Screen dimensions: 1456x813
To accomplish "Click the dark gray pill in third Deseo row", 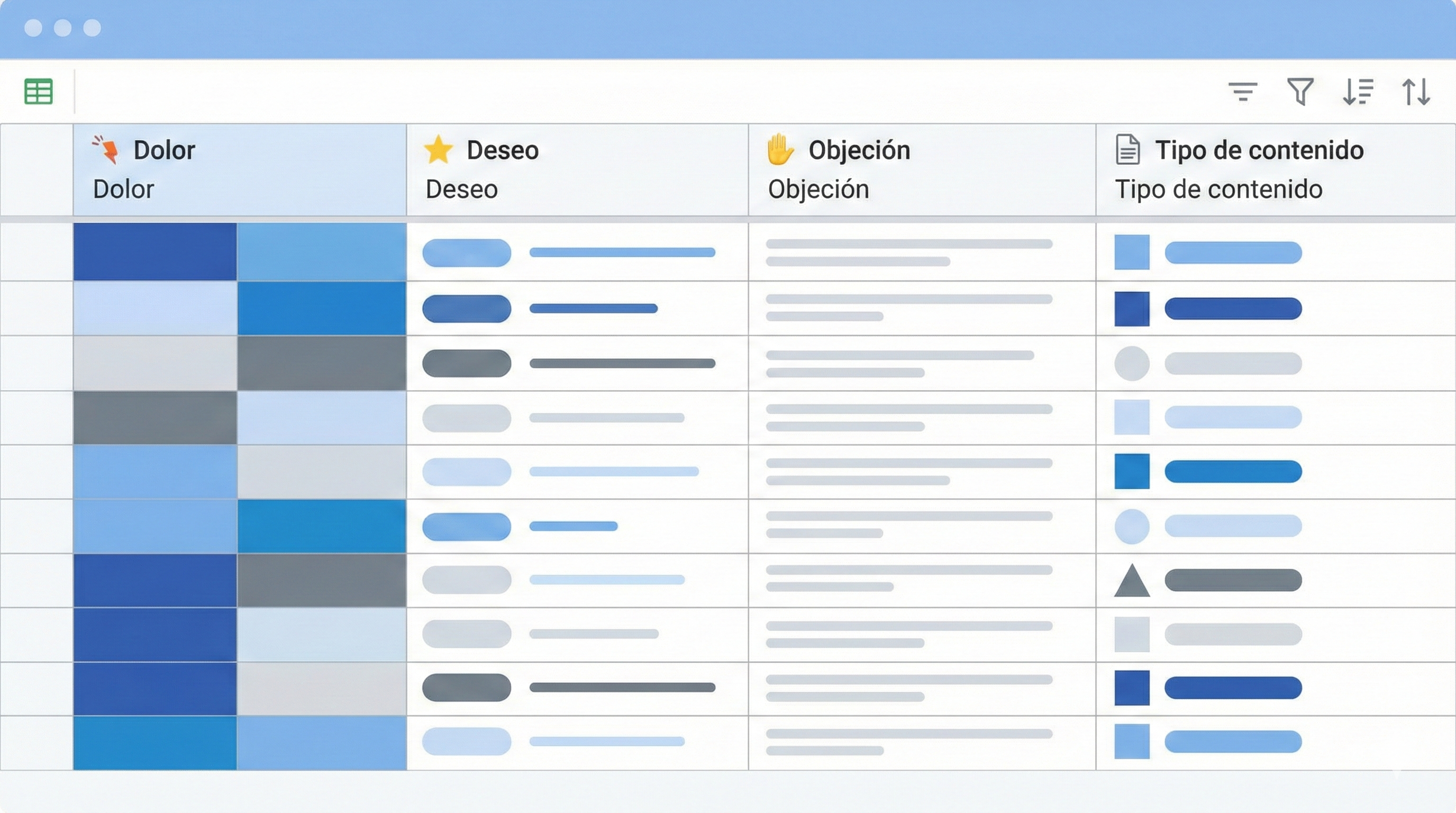I will (466, 363).
